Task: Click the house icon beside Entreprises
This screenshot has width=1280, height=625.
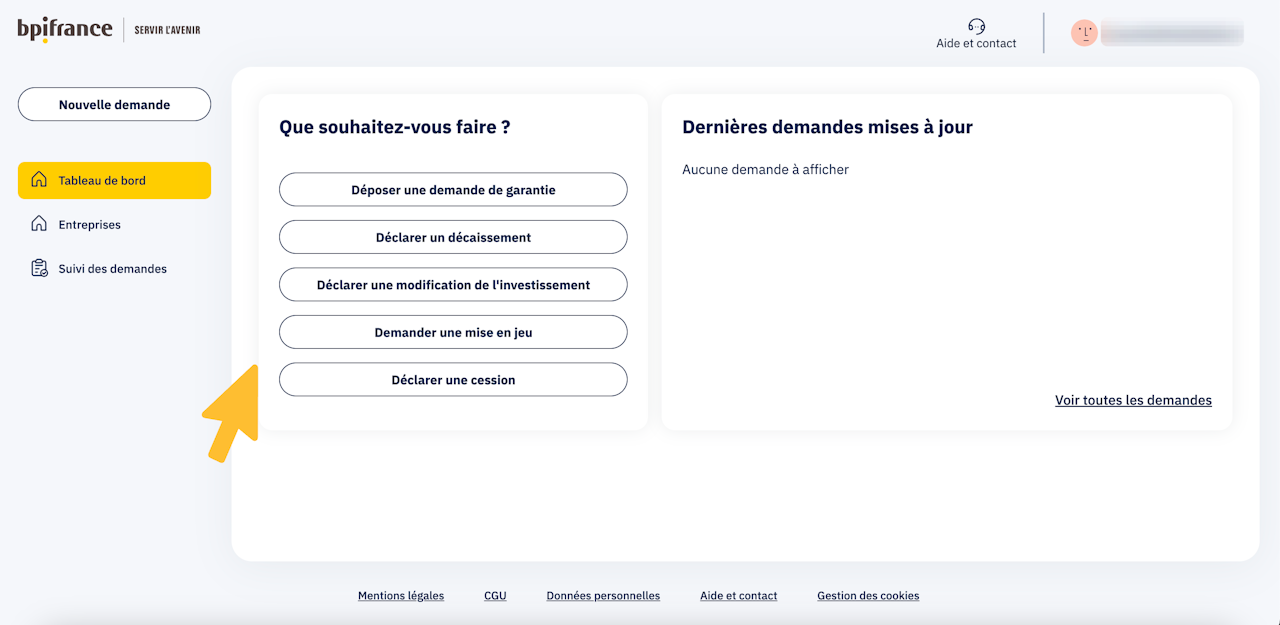Action: point(39,224)
